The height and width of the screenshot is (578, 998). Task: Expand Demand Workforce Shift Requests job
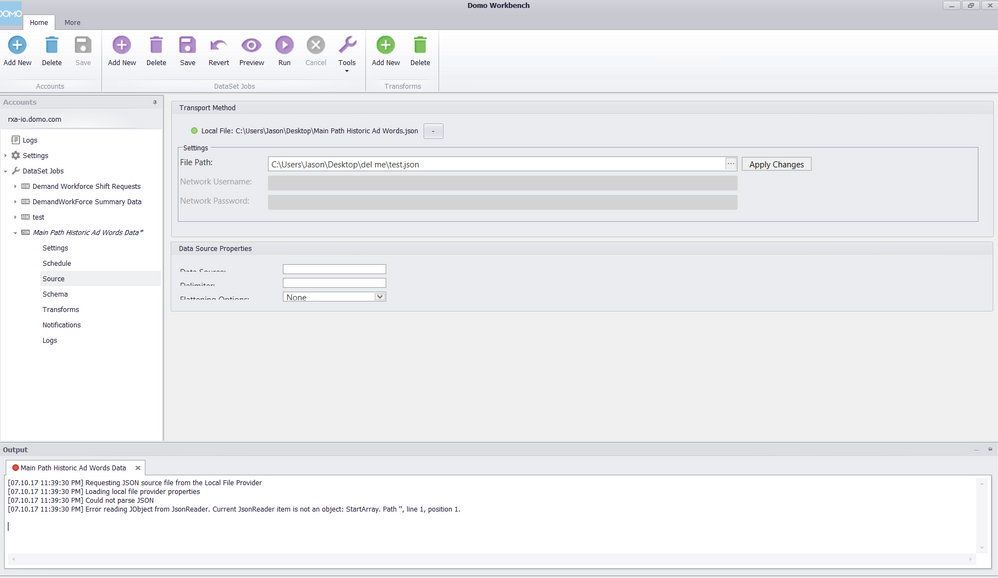[15, 187]
